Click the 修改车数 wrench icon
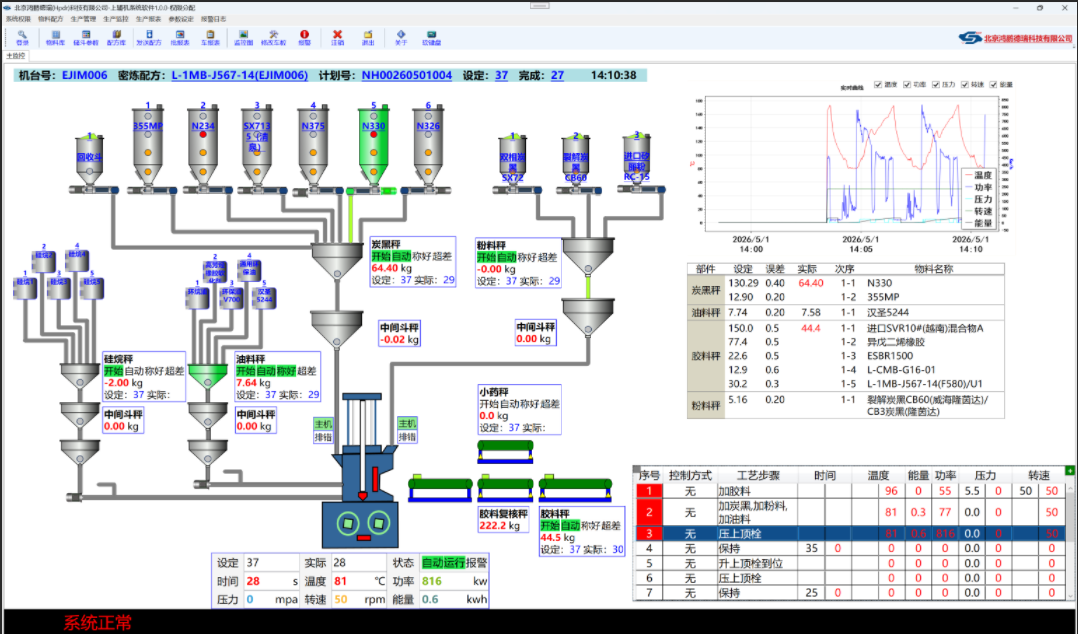This screenshot has width=1078, height=634. tap(274, 37)
